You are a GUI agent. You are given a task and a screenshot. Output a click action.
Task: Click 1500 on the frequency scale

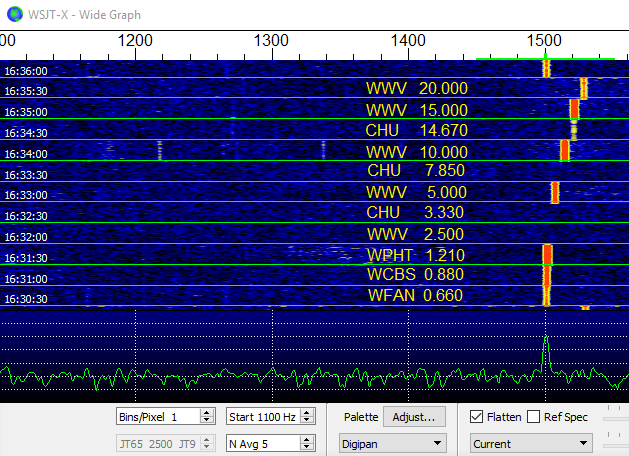pos(544,41)
